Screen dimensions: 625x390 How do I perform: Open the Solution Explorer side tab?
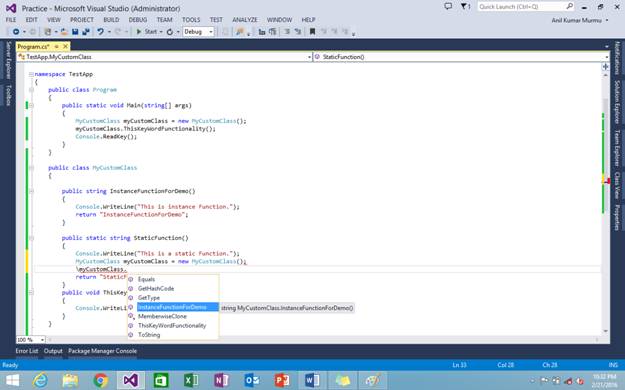point(617,102)
